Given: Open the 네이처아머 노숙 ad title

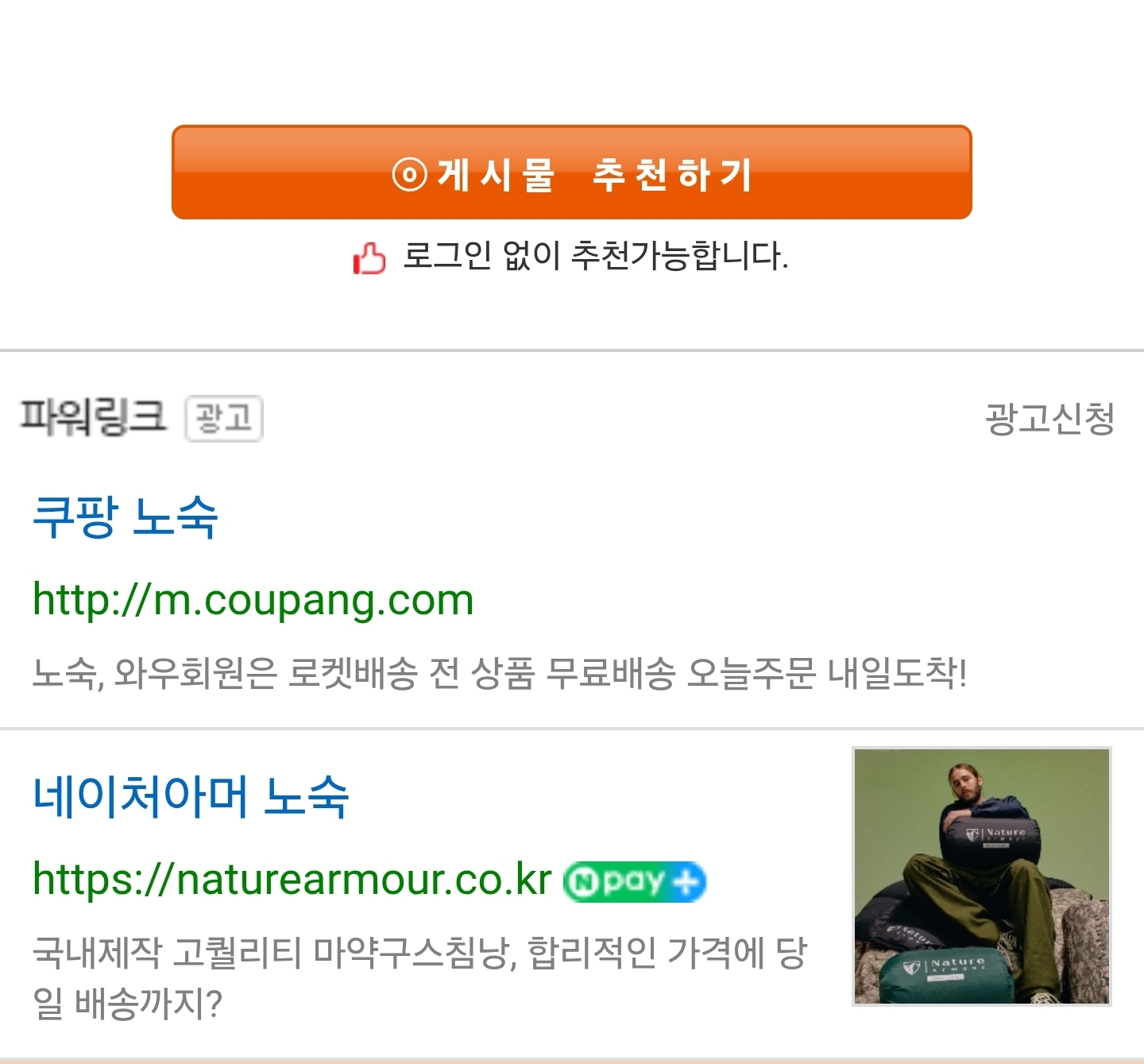Looking at the screenshot, I should point(191,796).
